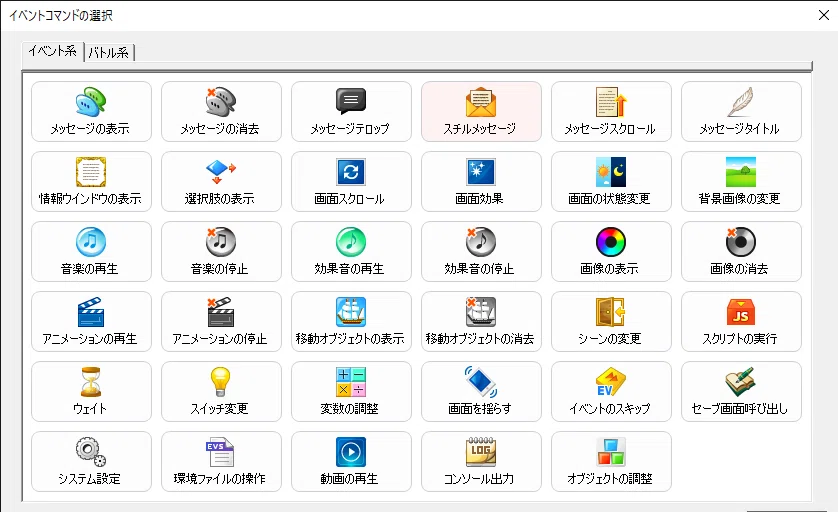The width and height of the screenshot is (838, 512).
Task: Choose 音楽の再生 command
Action: click(91, 252)
